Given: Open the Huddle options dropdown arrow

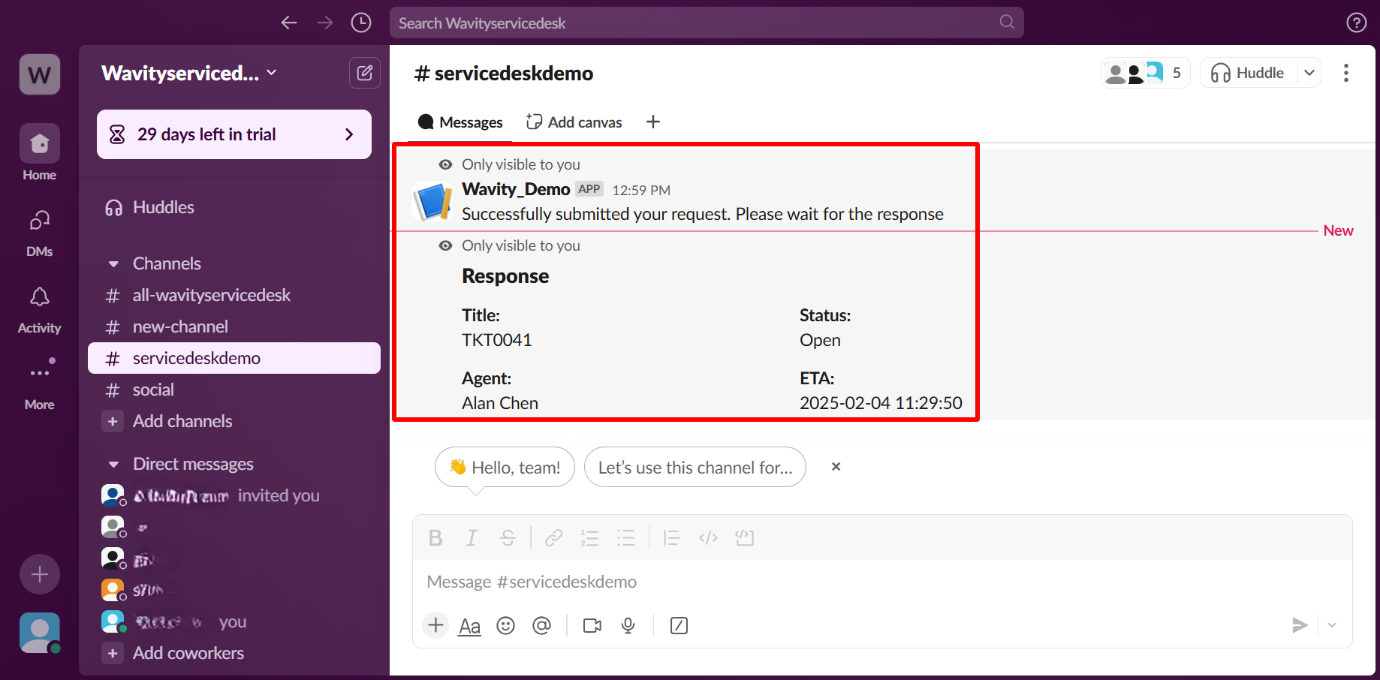Looking at the screenshot, I should [x=1309, y=72].
